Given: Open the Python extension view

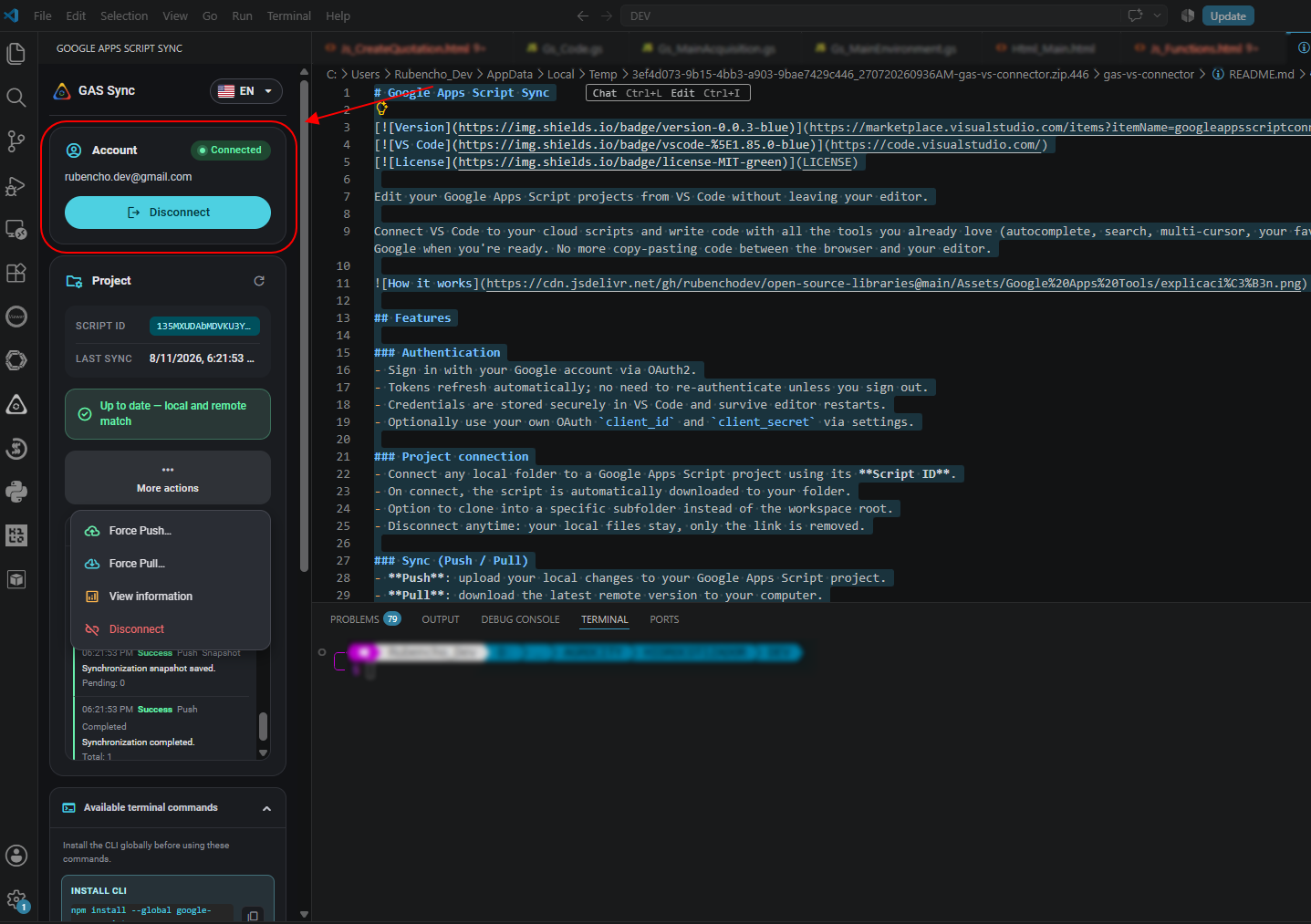Looking at the screenshot, I should point(16,492).
